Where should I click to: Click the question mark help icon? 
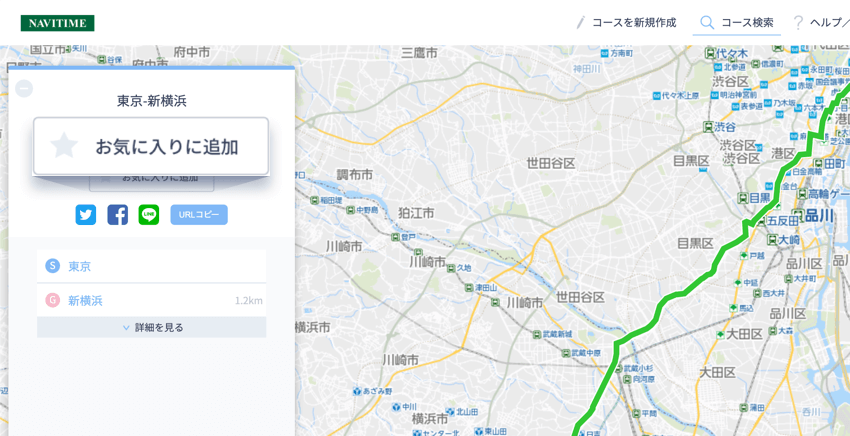tap(798, 23)
